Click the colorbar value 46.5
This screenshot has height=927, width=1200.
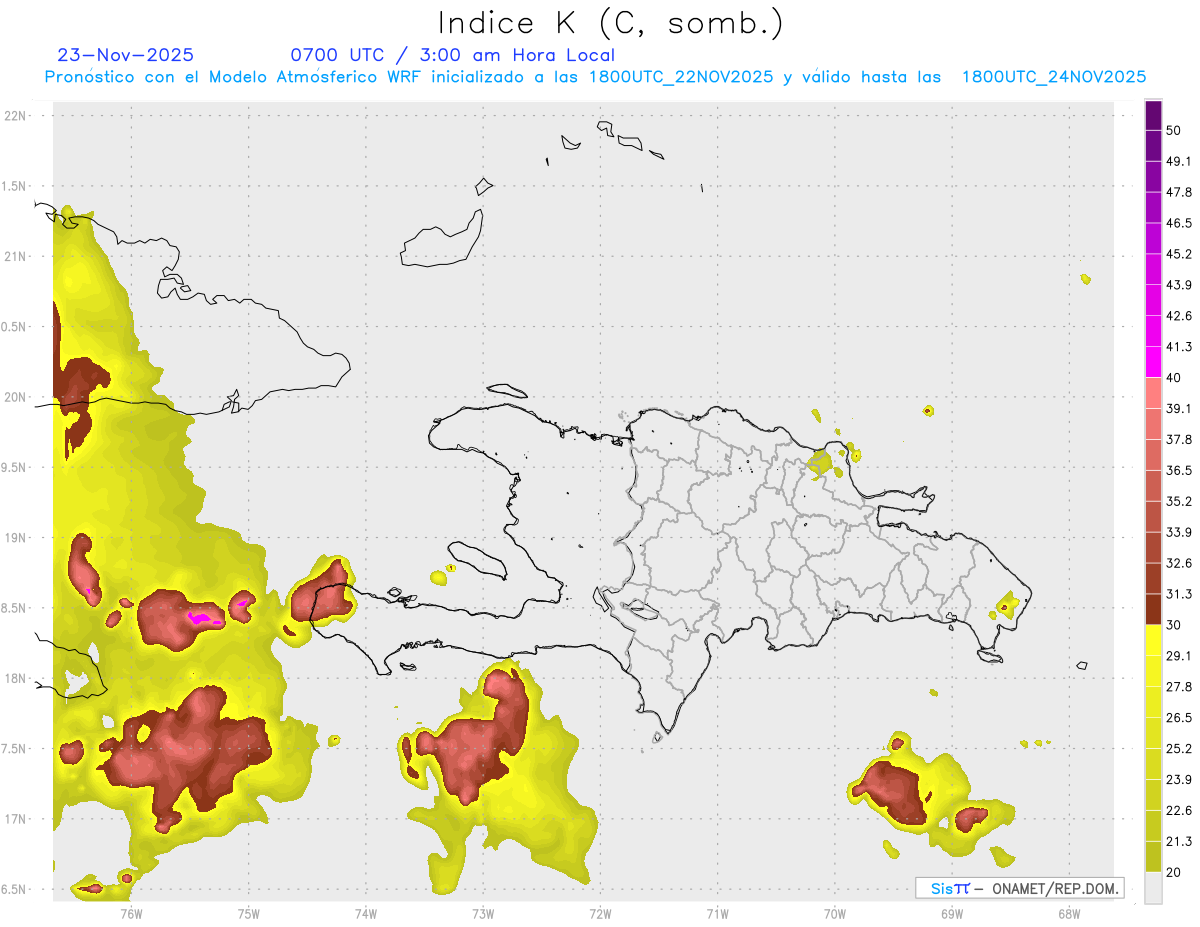pos(1180,223)
